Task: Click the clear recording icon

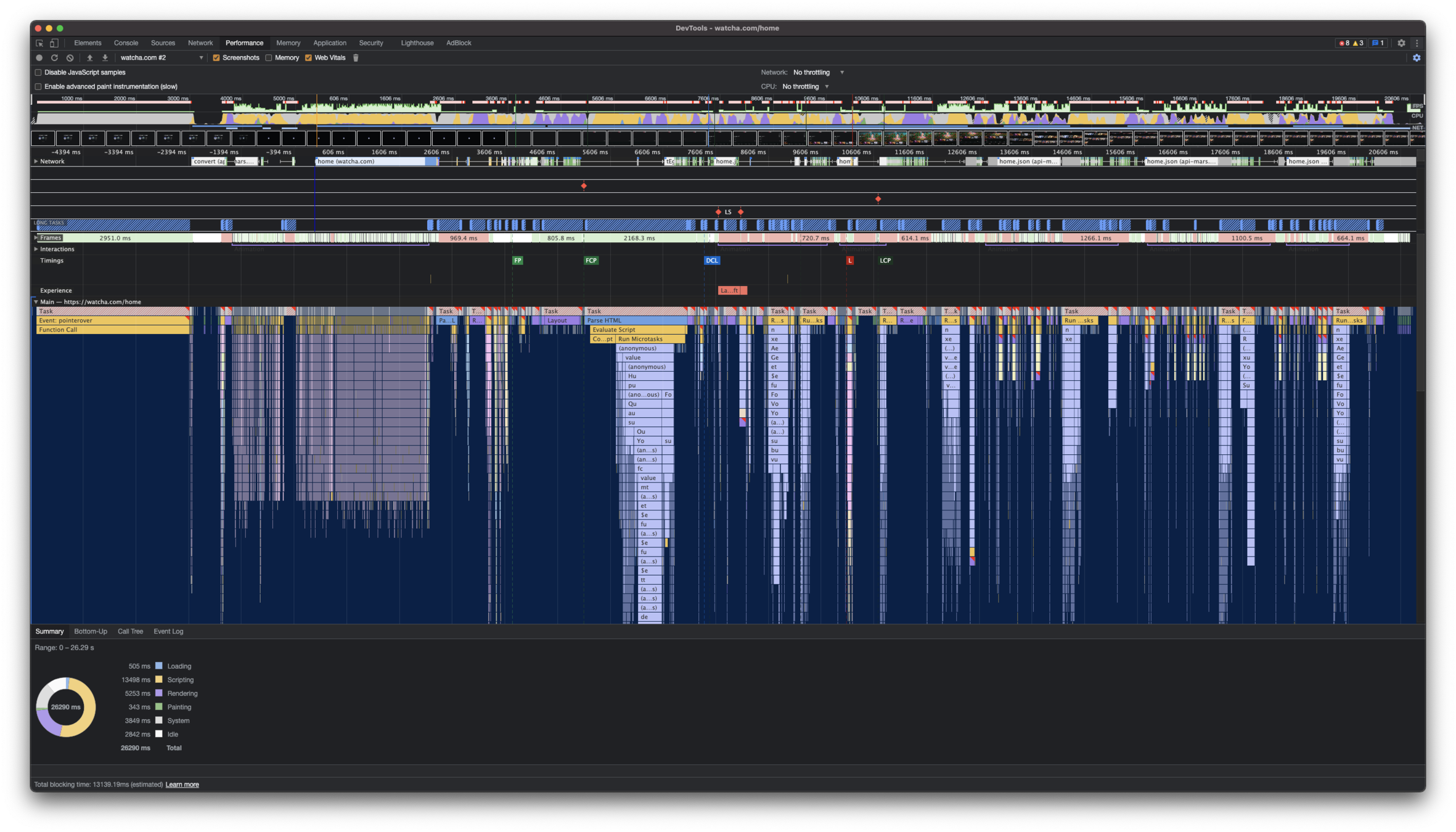Action: [x=70, y=58]
